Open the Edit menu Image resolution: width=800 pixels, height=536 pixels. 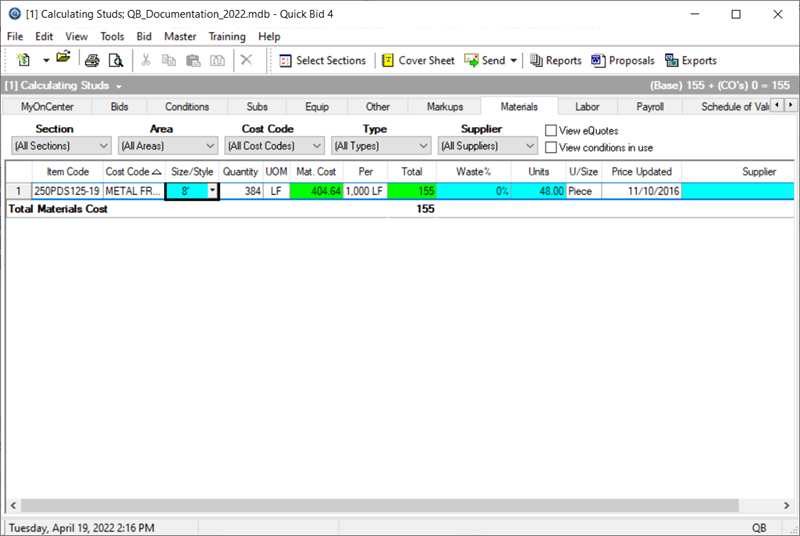click(x=44, y=37)
